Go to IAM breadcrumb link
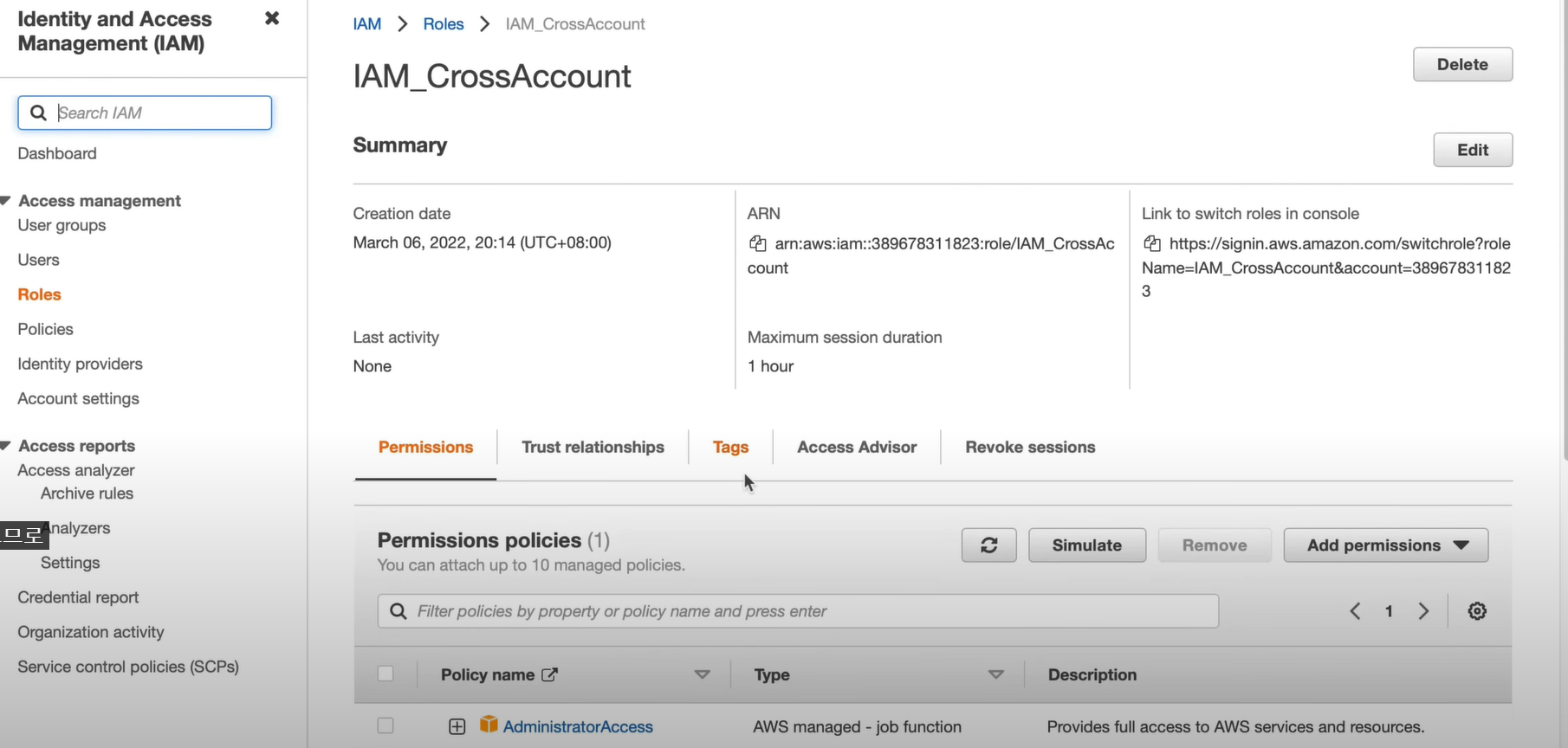Viewport: 1568px width, 748px height. point(367,24)
